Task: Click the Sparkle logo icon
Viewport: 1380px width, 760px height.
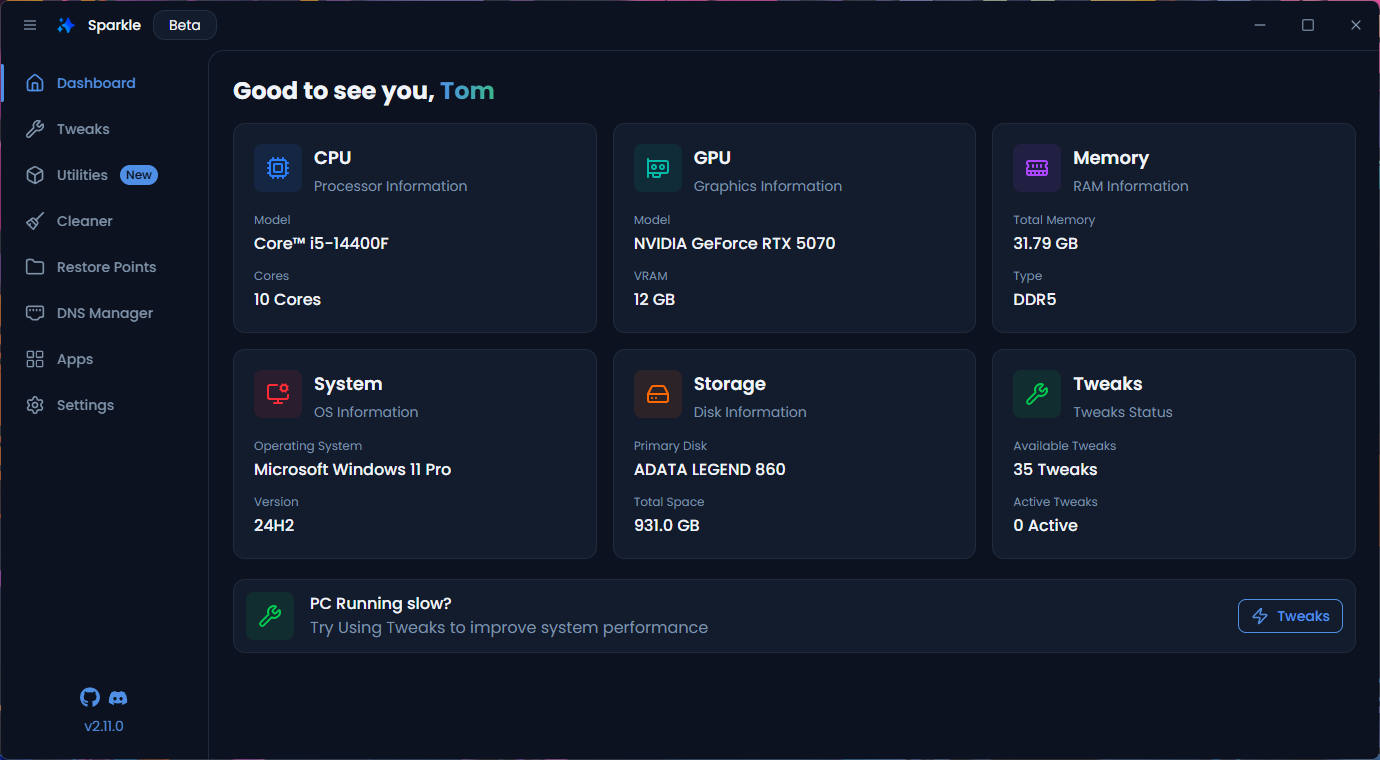Action: (x=66, y=25)
